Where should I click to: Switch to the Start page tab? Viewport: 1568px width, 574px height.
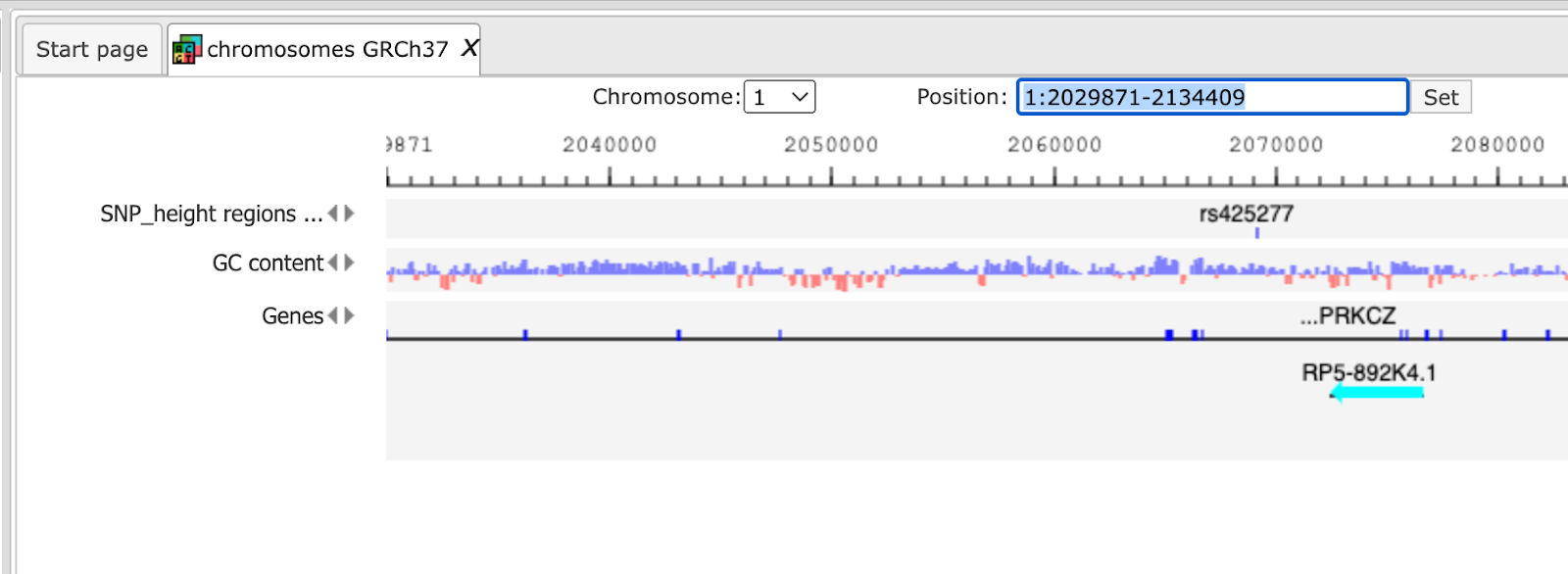tap(91, 49)
